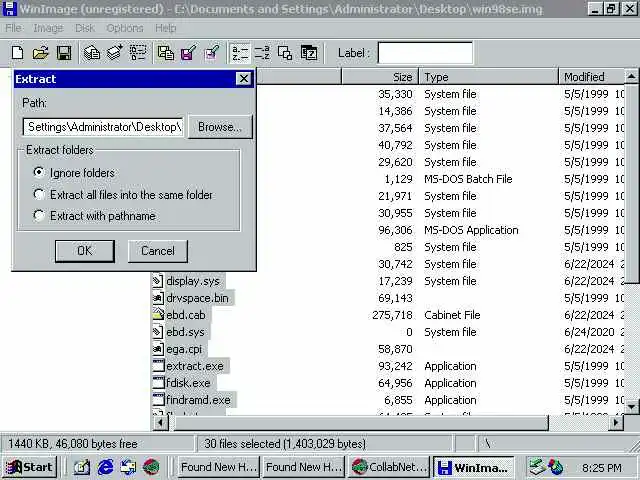The width and height of the screenshot is (640, 480).
Task: Click the 30 files selected status text
Action: pyautogui.click(x=285, y=444)
